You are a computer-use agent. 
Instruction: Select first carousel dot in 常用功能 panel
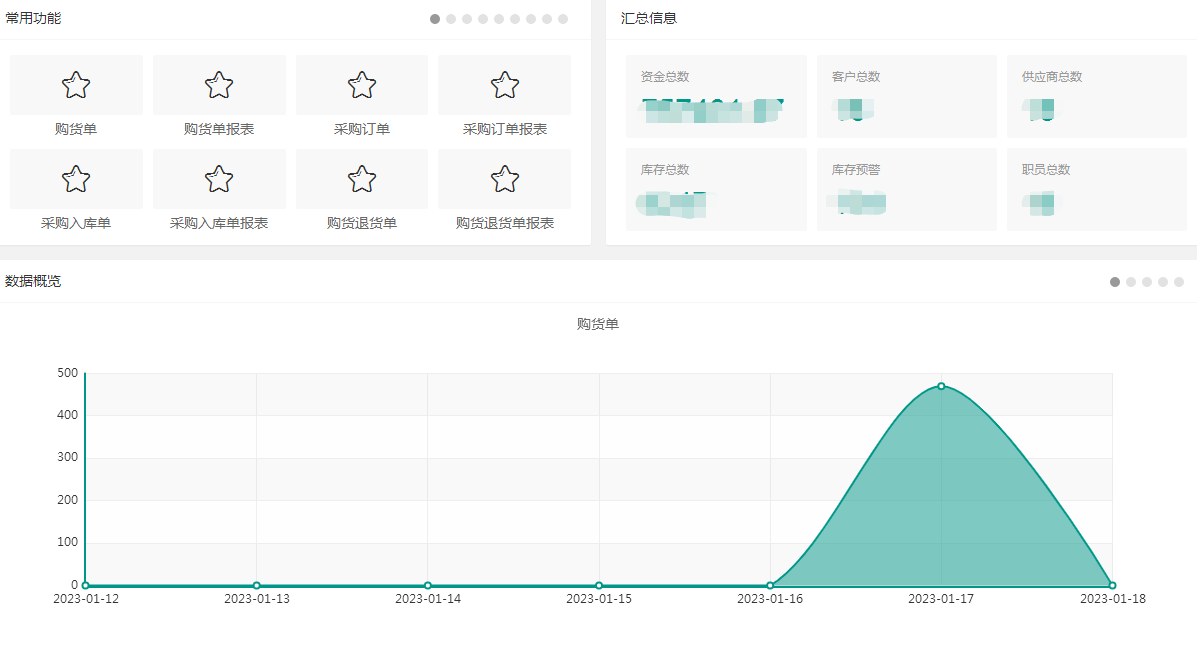435,19
